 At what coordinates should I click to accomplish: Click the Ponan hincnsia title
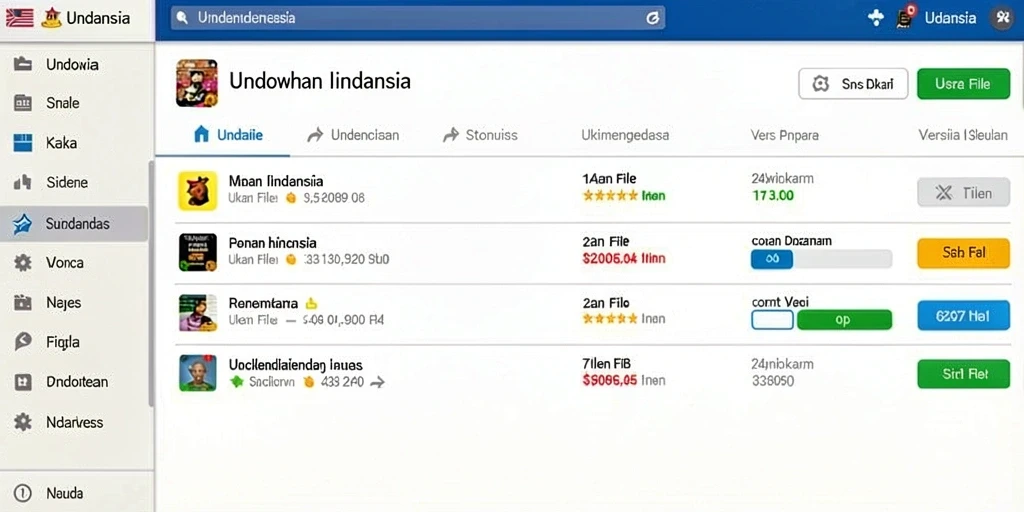coord(272,242)
